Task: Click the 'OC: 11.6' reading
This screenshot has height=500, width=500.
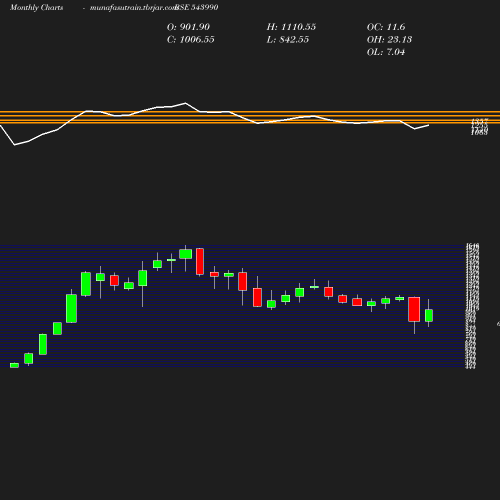Action: [x=386, y=27]
